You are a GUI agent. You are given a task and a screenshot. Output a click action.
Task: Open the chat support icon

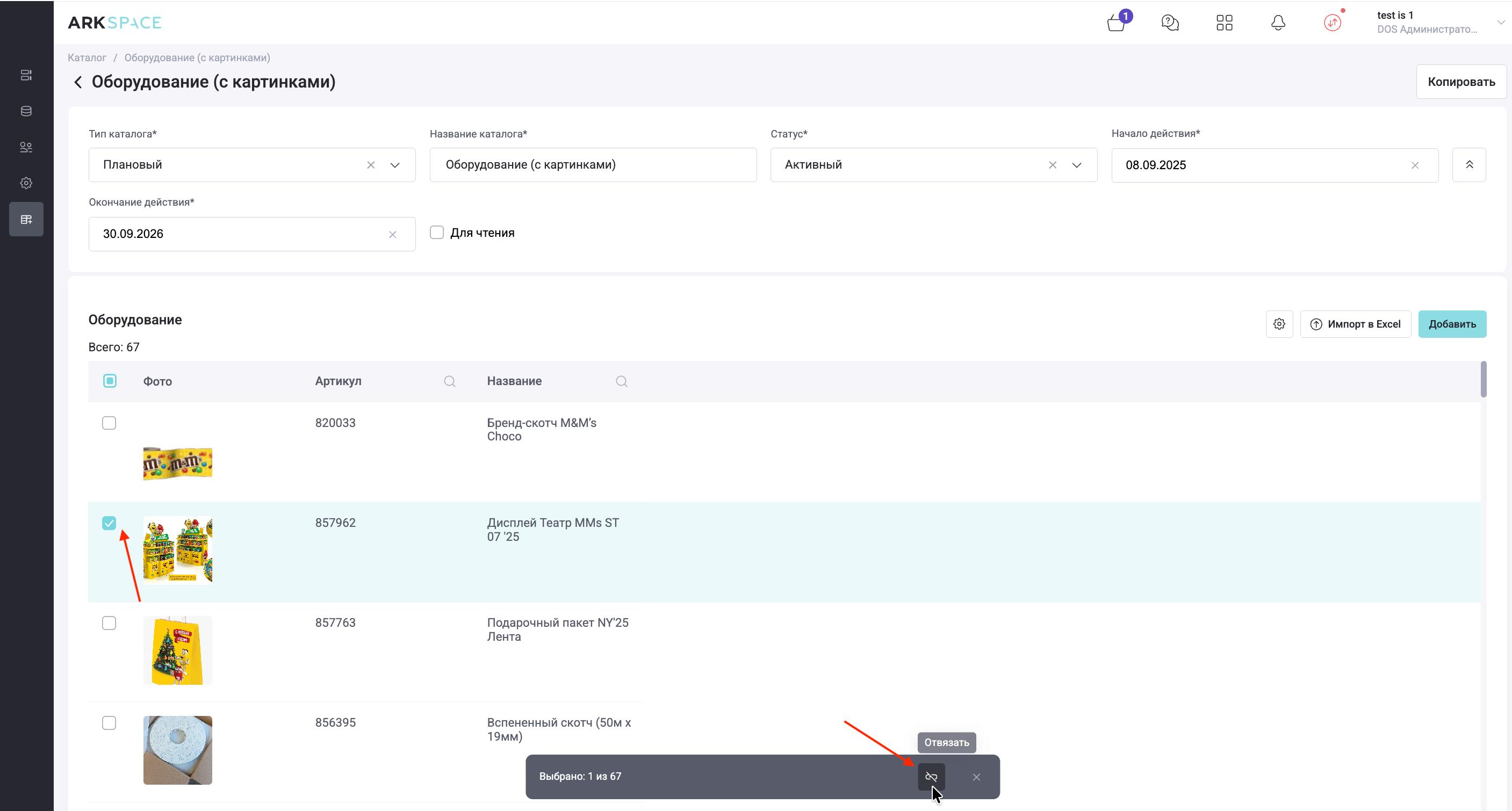tap(1170, 23)
